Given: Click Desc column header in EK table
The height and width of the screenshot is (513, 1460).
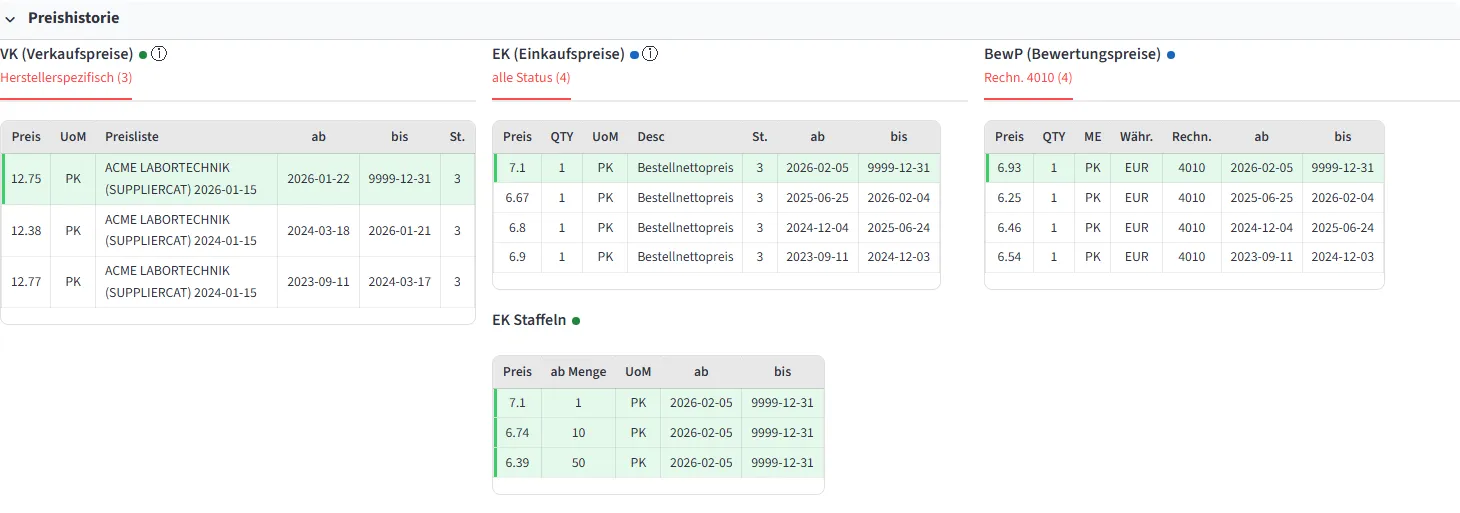Looking at the screenshot, I should point(651,137).
